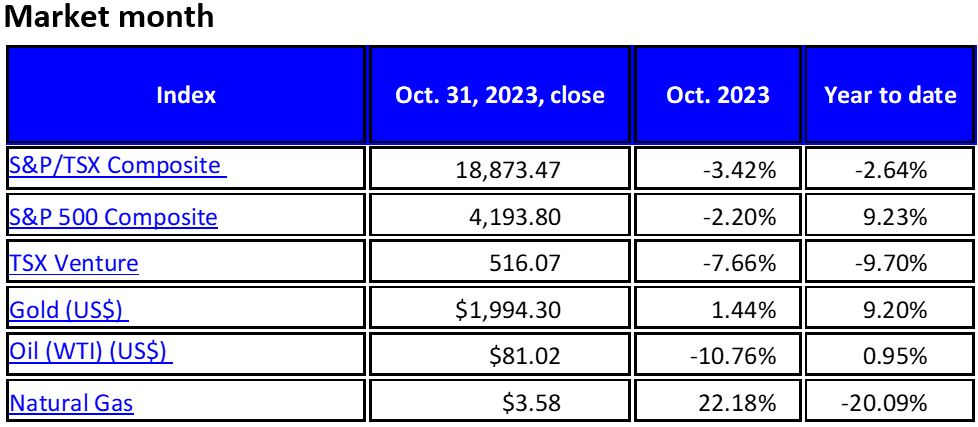
Task: Select the 516.07 closing value cell
Action: pos(500,264)
